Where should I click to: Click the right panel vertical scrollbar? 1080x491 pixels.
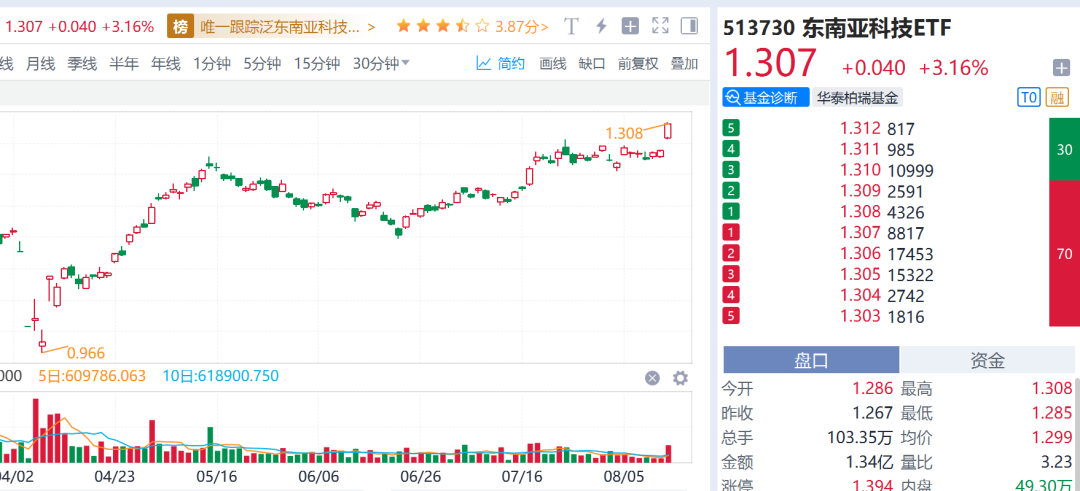tap(1077, 432)
